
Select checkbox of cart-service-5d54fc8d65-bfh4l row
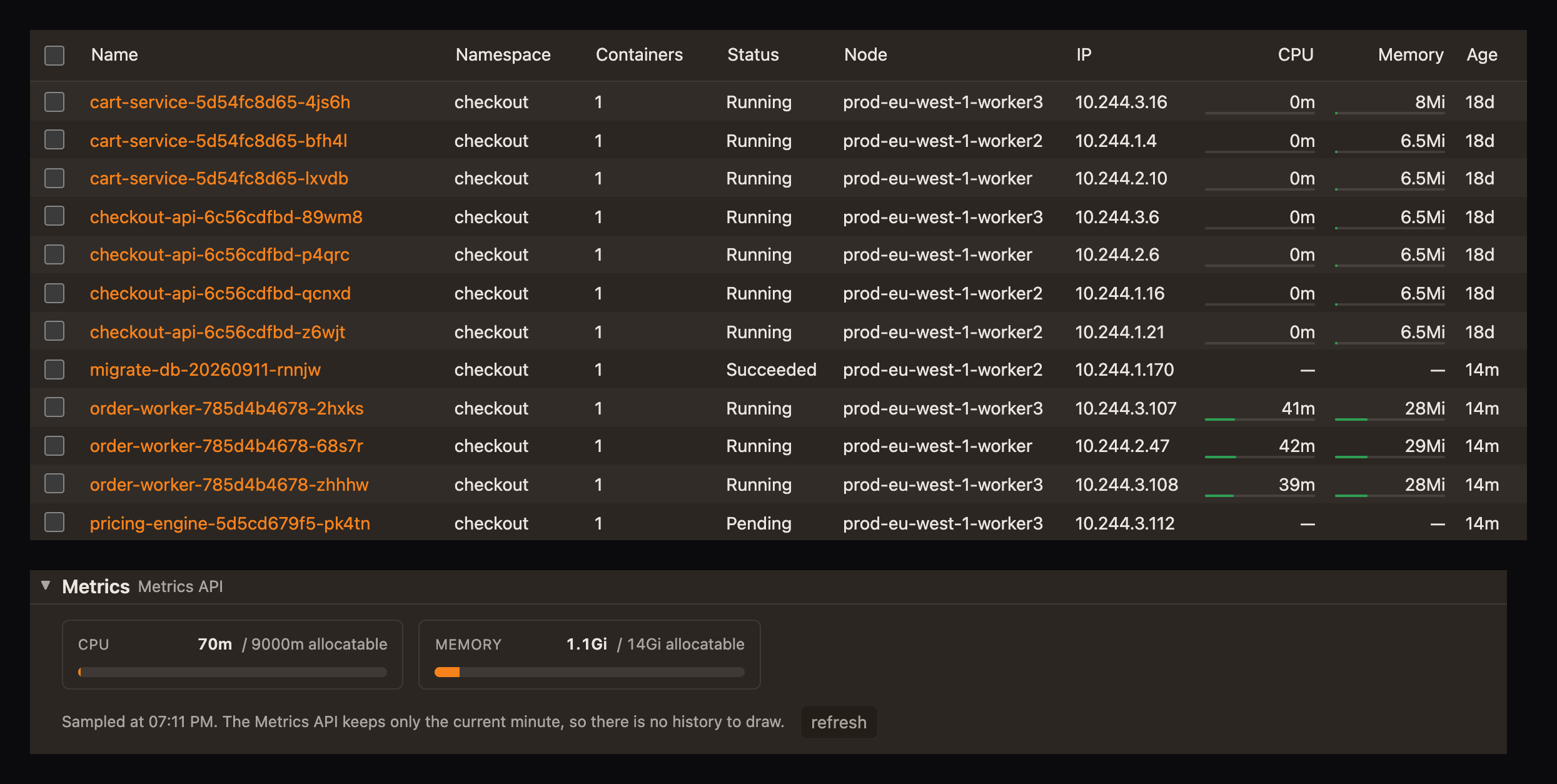point(54,140)
